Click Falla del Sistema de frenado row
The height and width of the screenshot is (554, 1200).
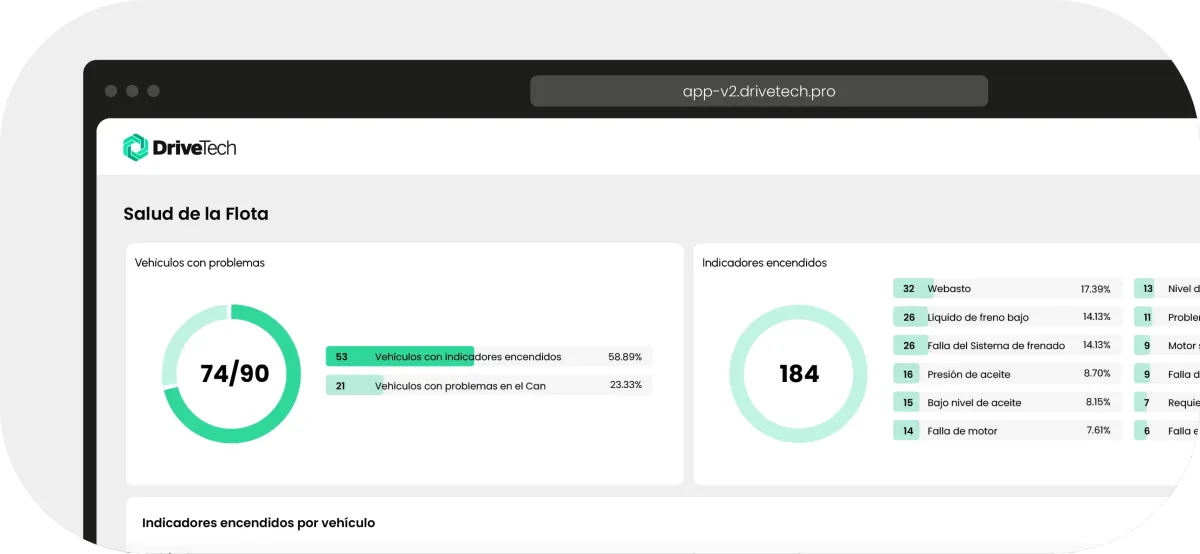click(1007, 345)
